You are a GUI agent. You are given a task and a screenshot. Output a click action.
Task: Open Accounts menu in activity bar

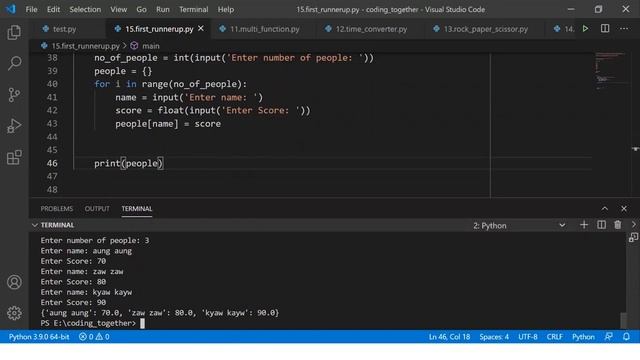pyautogui.click(x=14, y=282)
